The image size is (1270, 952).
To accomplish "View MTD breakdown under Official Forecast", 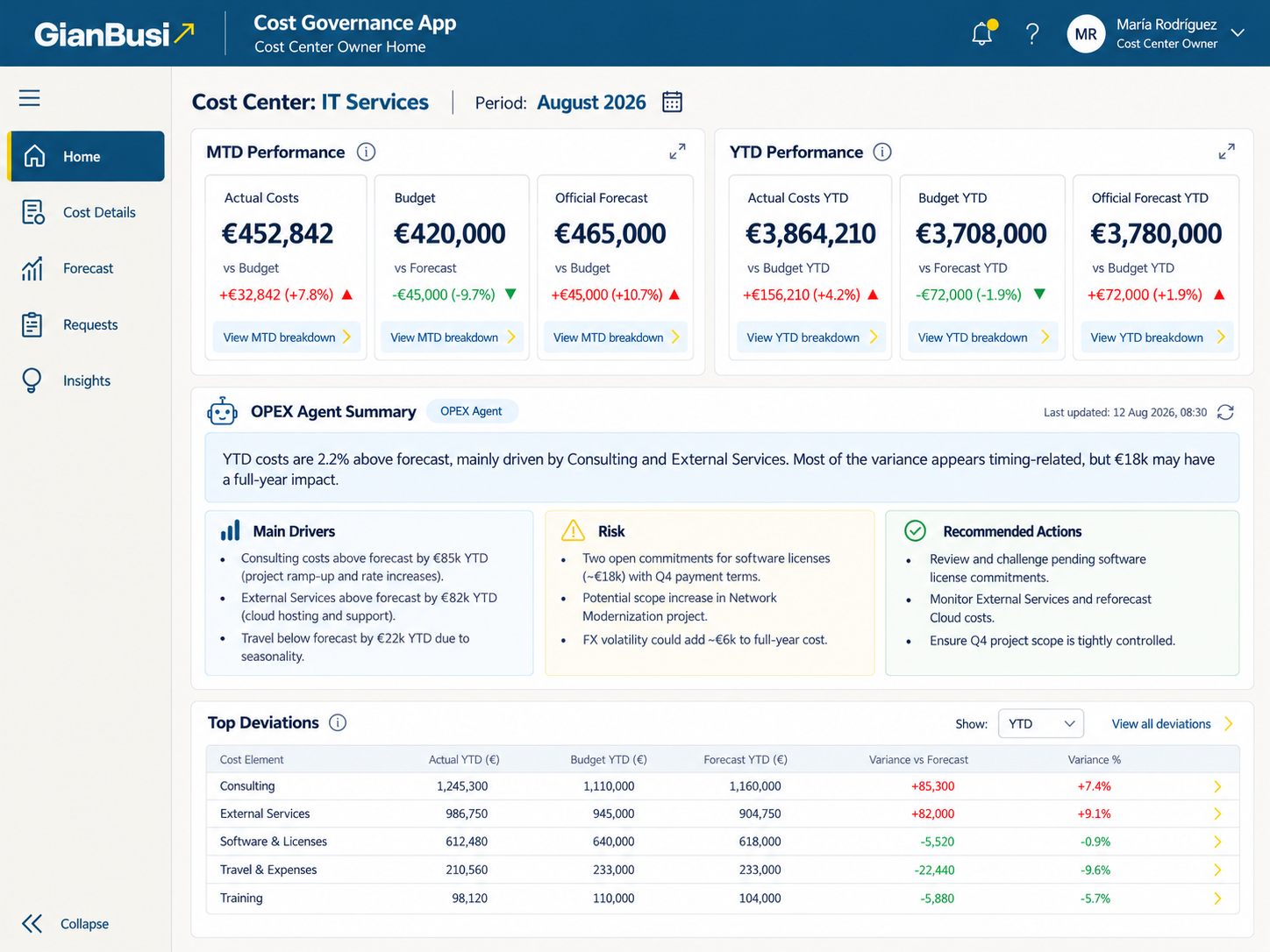I will (x=616, y=337).
